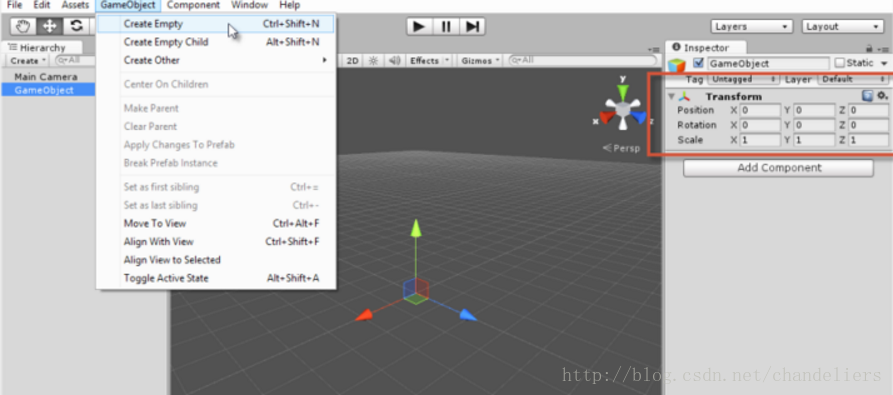
Task: Click the Position Y field
Action: coord(814,110)
